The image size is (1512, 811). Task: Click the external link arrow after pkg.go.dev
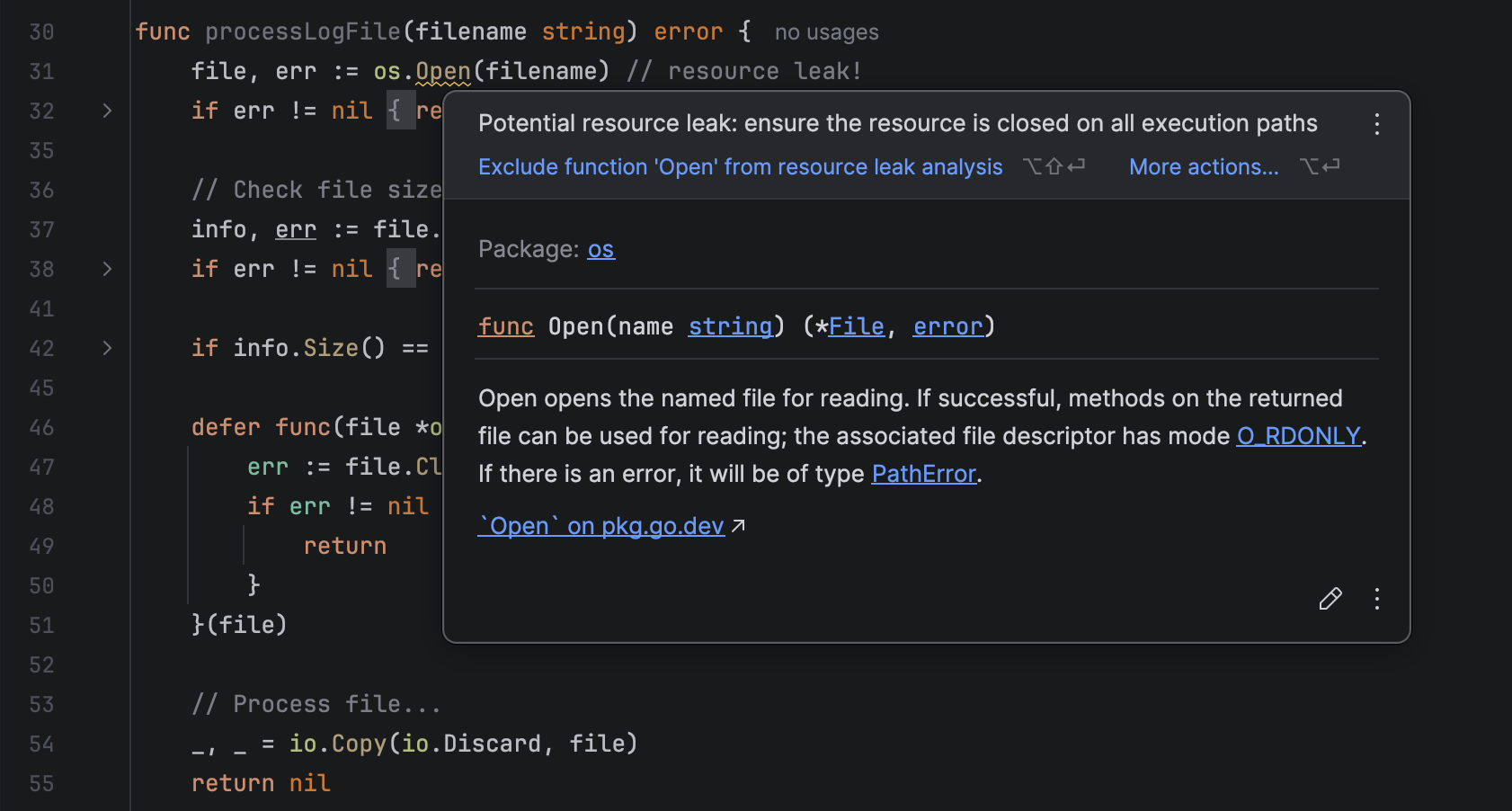[x=738, y=526]
